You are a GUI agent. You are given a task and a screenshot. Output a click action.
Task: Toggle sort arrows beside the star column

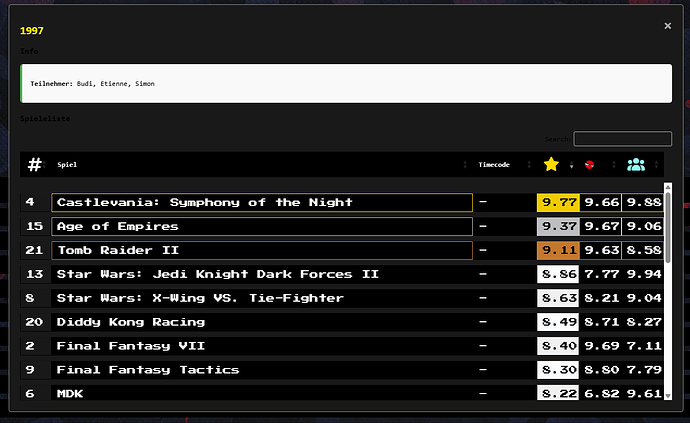click(572, 165)
